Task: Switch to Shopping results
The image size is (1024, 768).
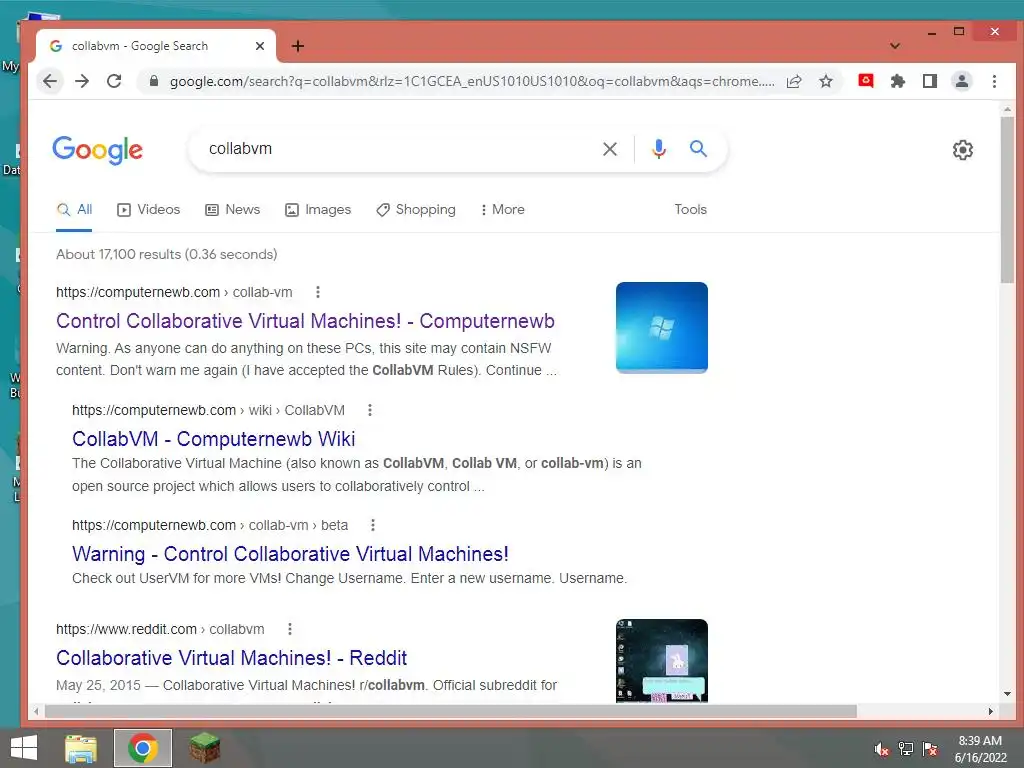Action: click(x=416, y=210)
